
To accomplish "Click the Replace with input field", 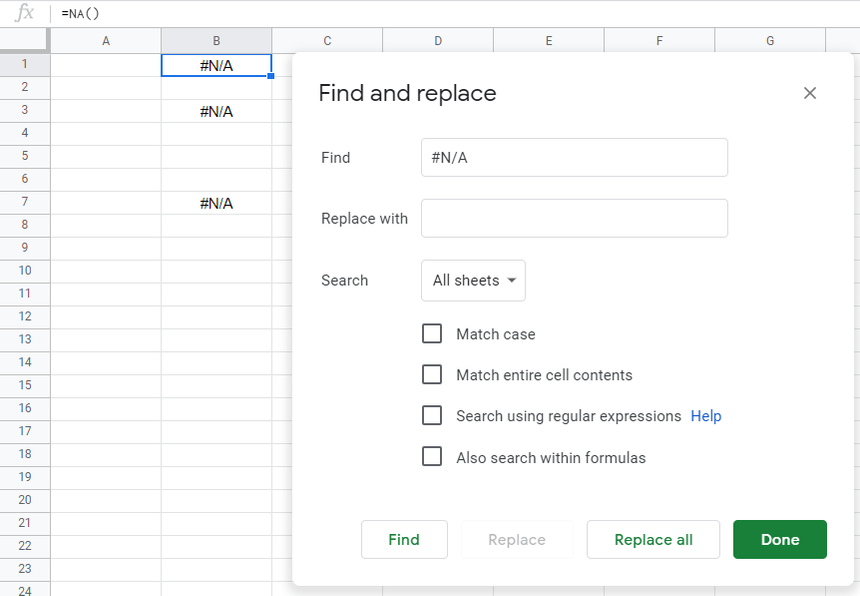I will (574, 218).
